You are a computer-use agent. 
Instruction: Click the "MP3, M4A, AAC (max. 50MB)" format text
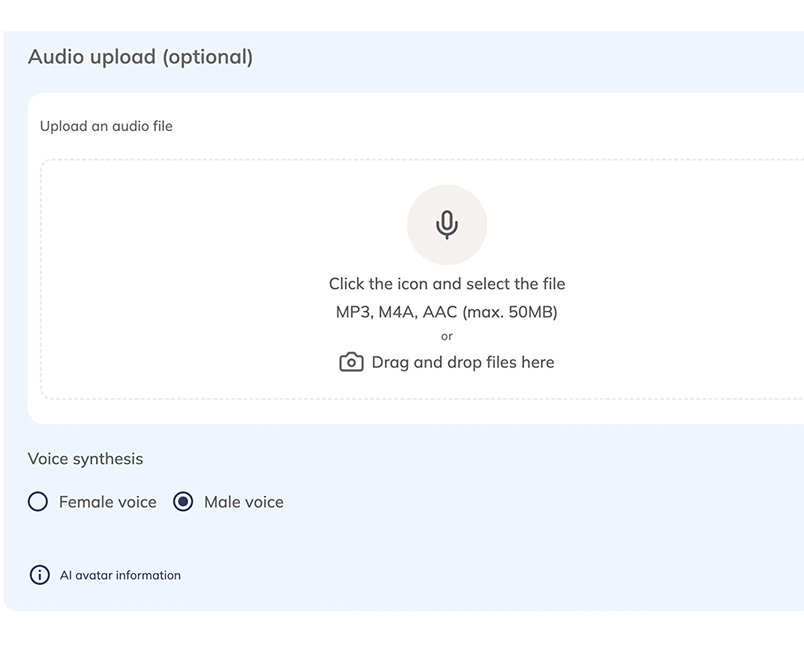446,312
